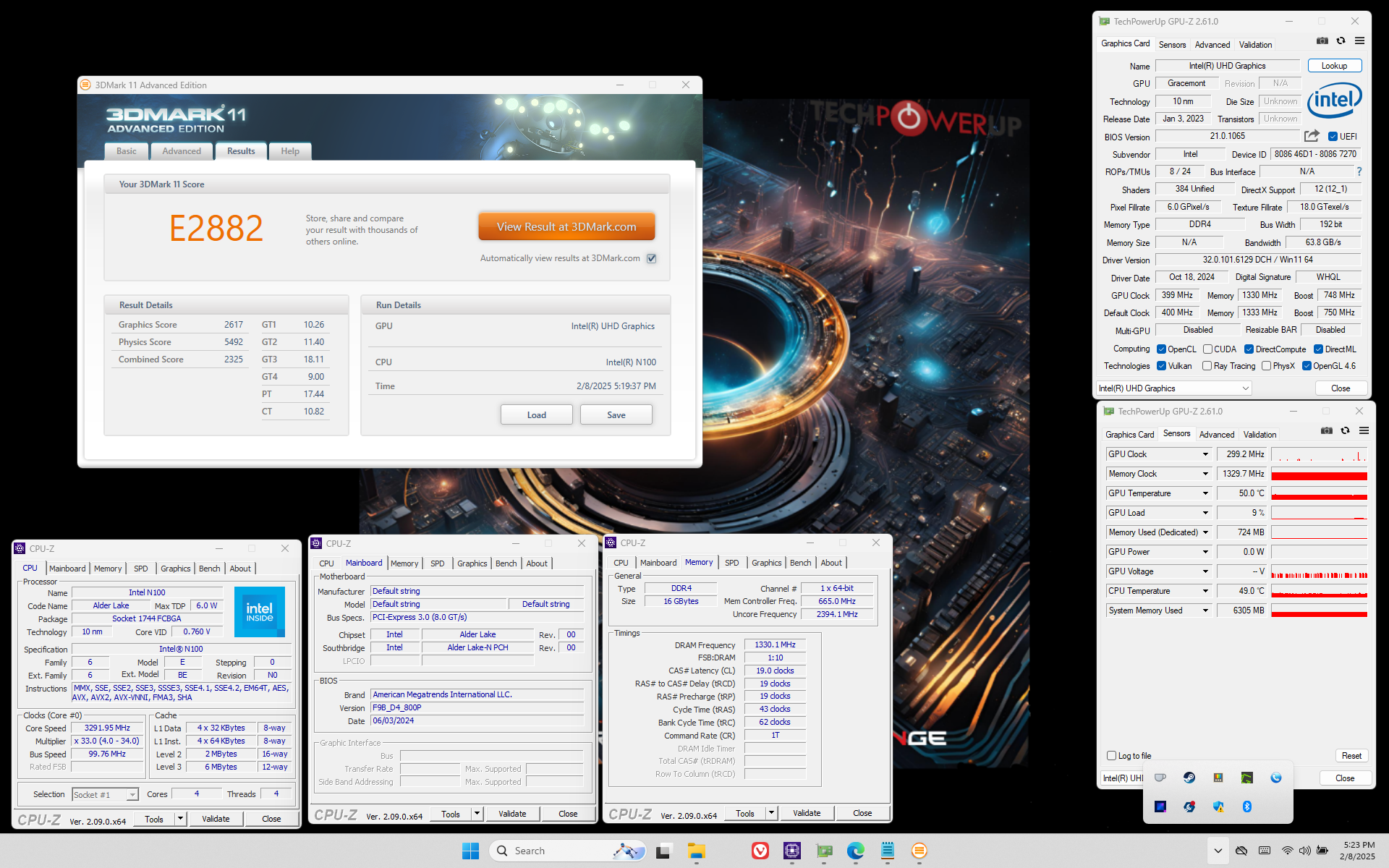Click the Notepad taskbar icon

point(888,851)
